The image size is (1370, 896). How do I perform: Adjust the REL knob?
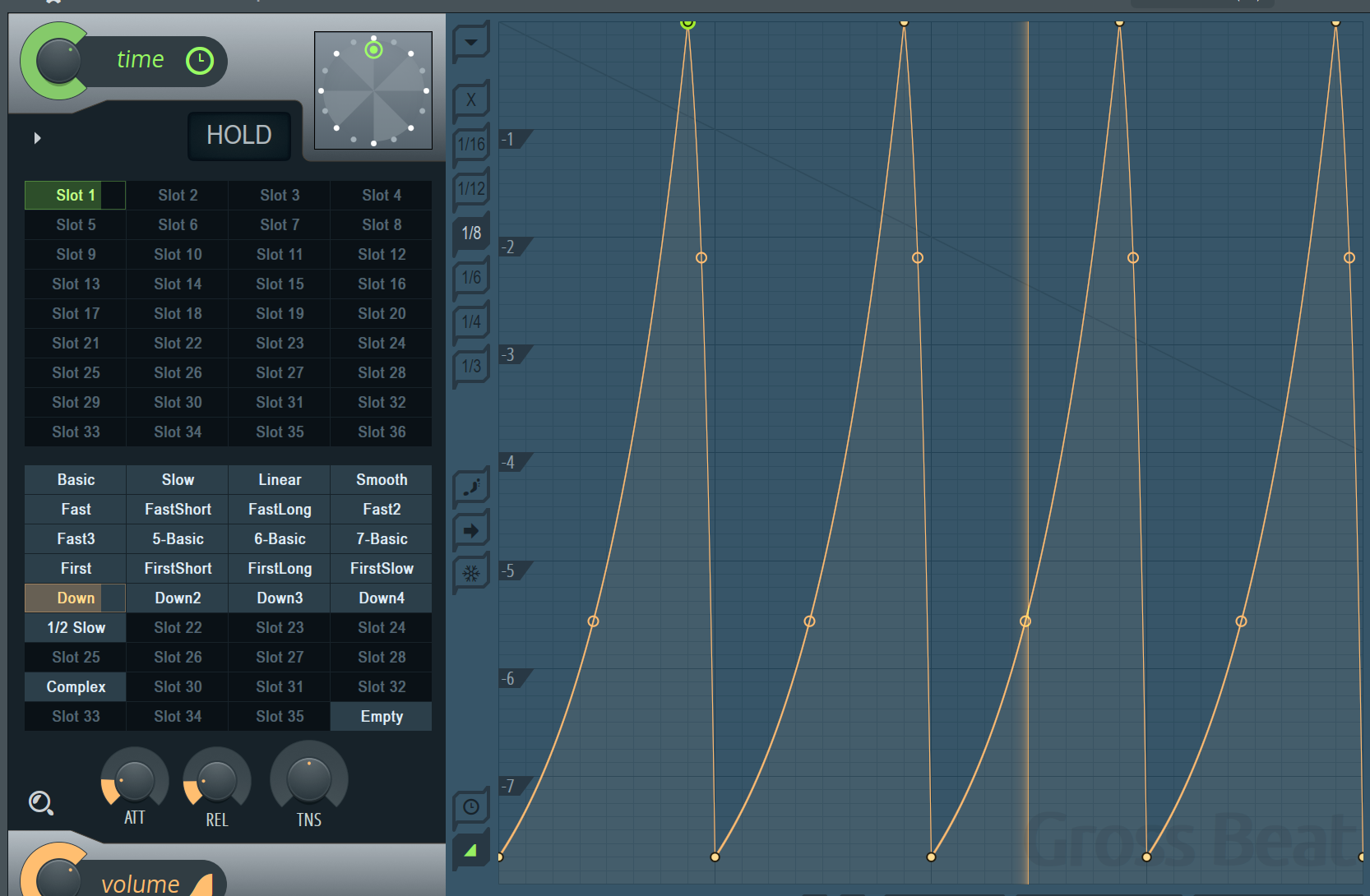tap(217, 781)
